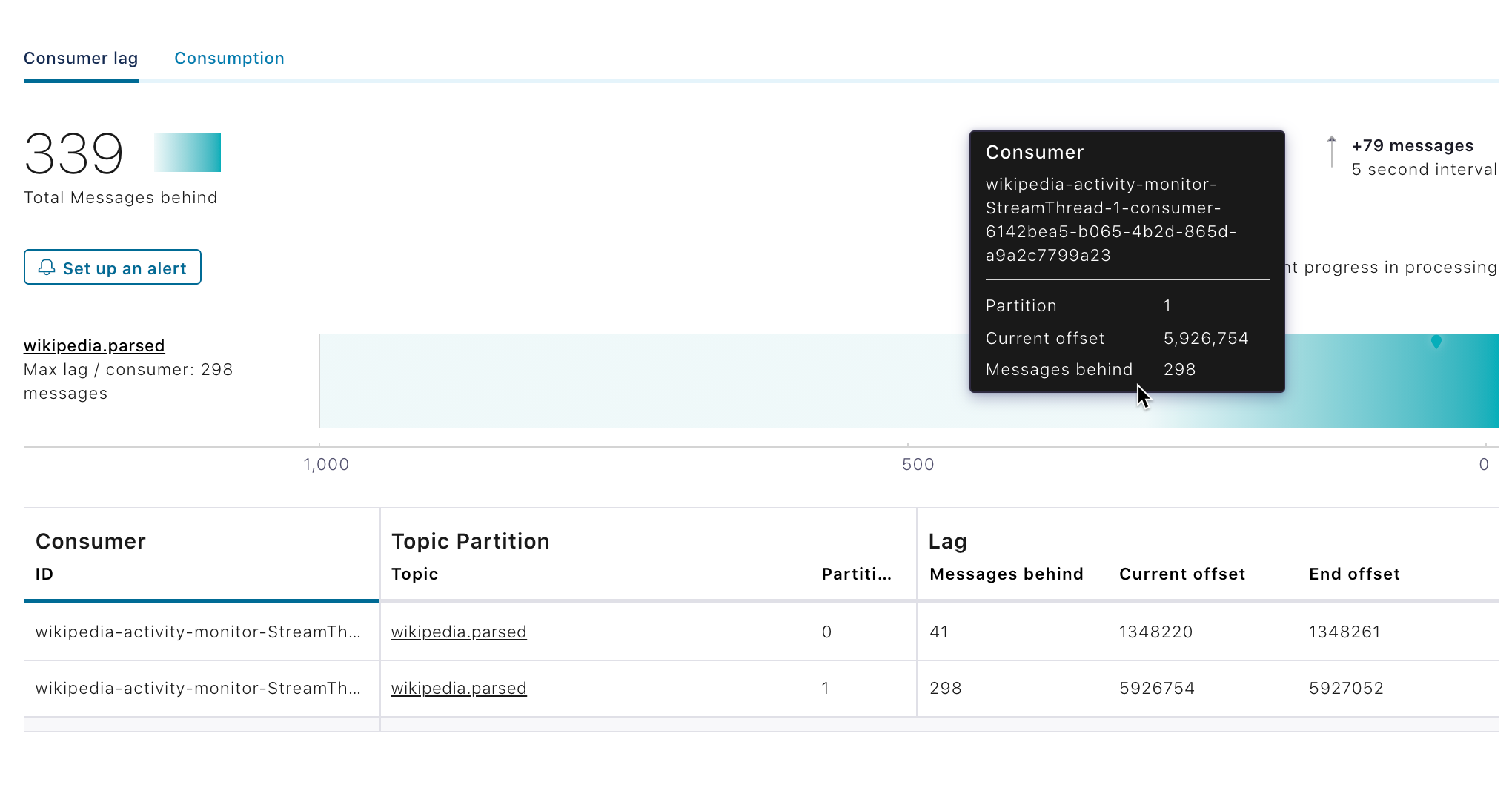Click the teal consumer marker on lag bar
1512x805 pixels.
tap(1436, 342)
